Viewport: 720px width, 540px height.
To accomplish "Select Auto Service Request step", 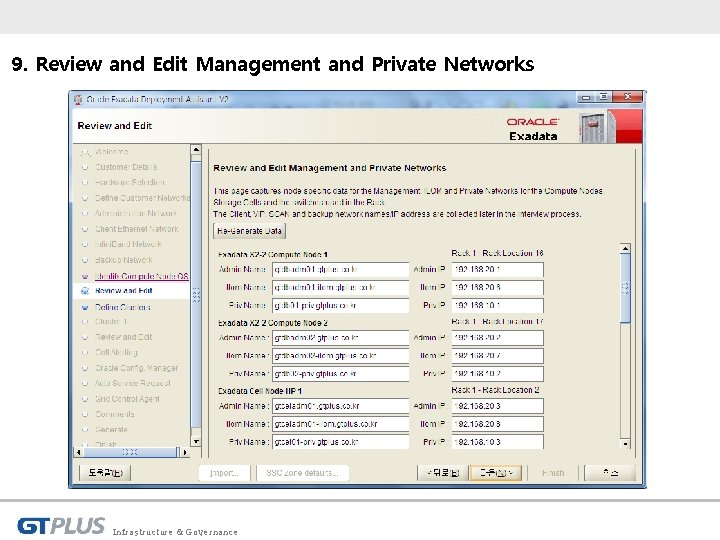I will click(x=132, y=383).
